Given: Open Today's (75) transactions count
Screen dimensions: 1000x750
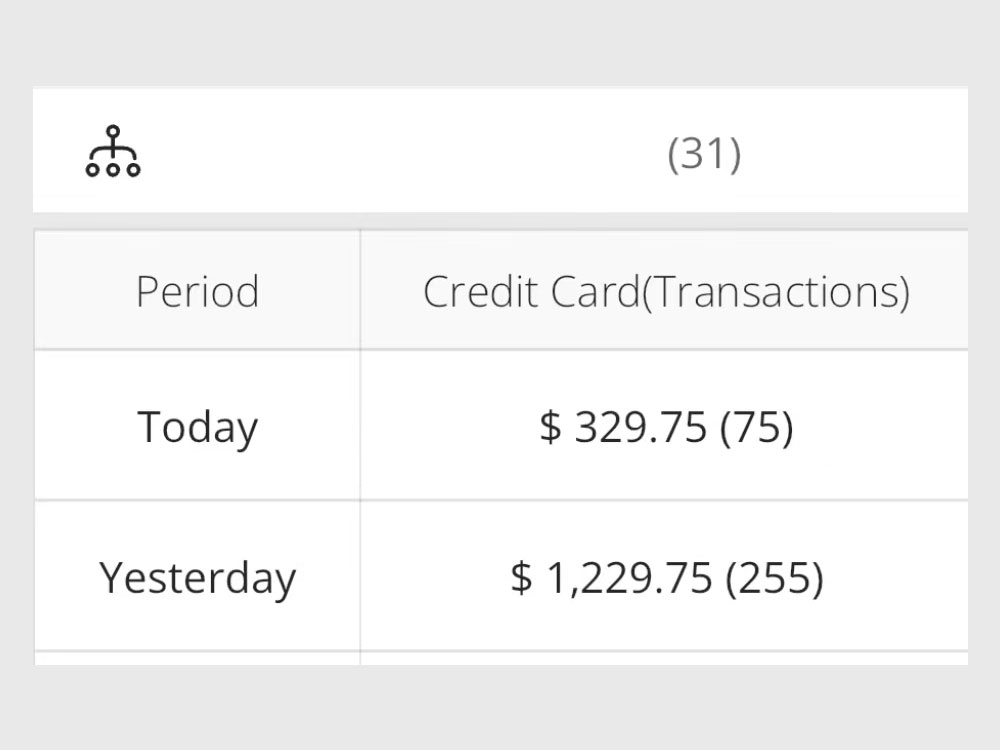Looking at the screenshot, I should click(756, 427).
